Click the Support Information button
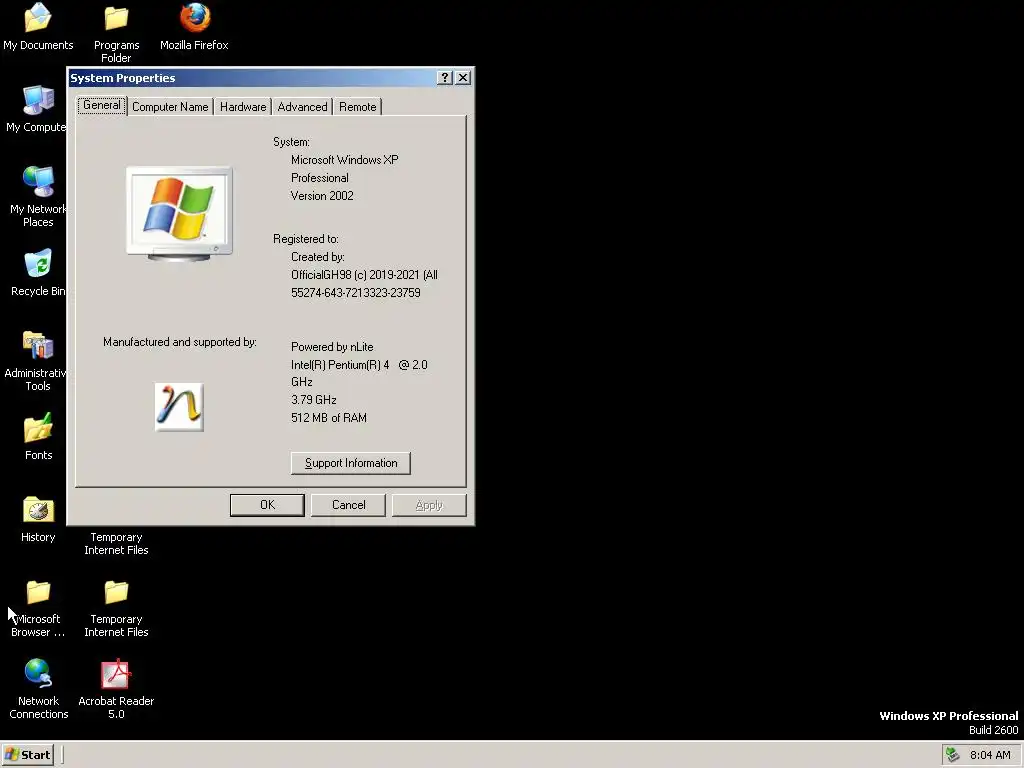 [x=351, y=463]
